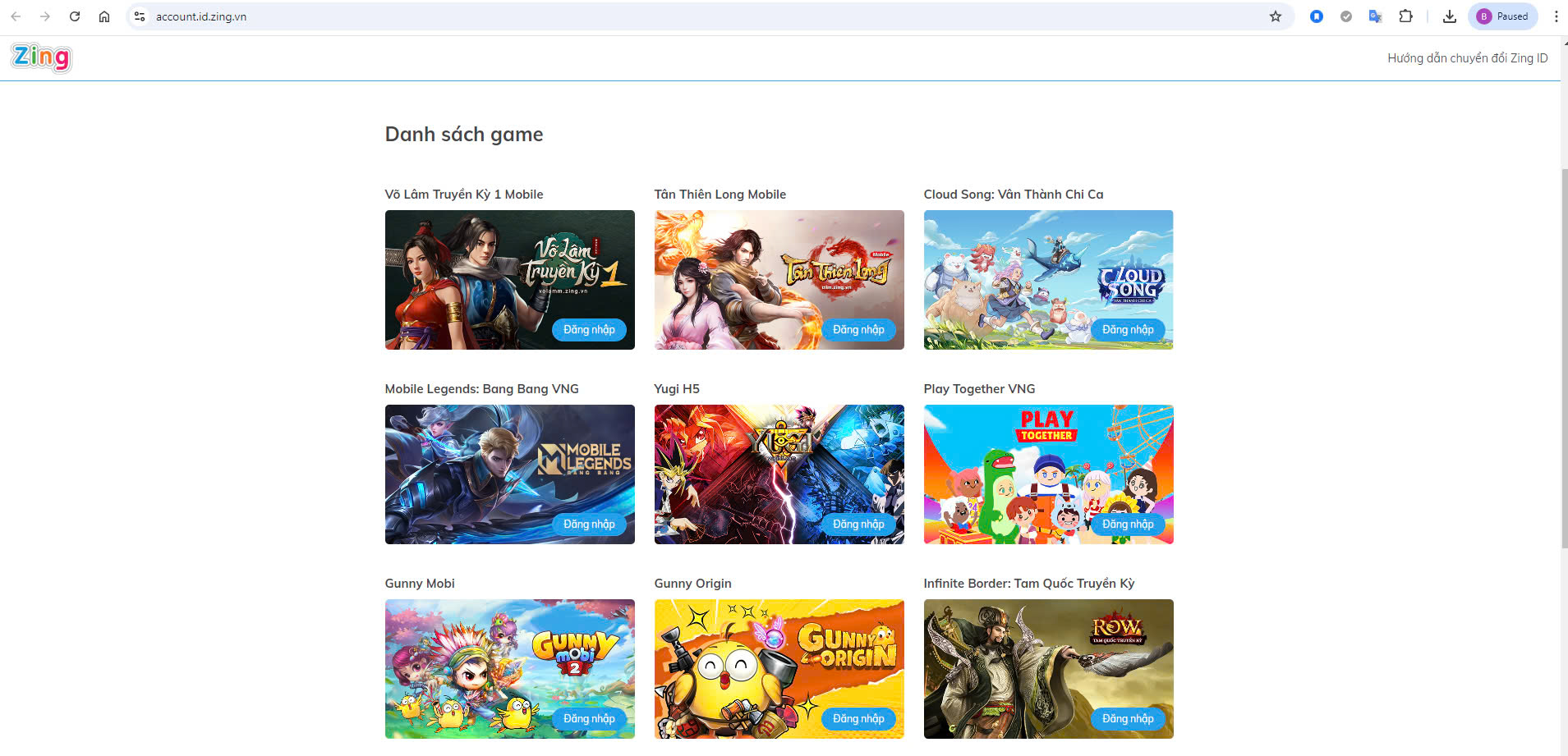Select the title Play Together VNG

[979, 389]
